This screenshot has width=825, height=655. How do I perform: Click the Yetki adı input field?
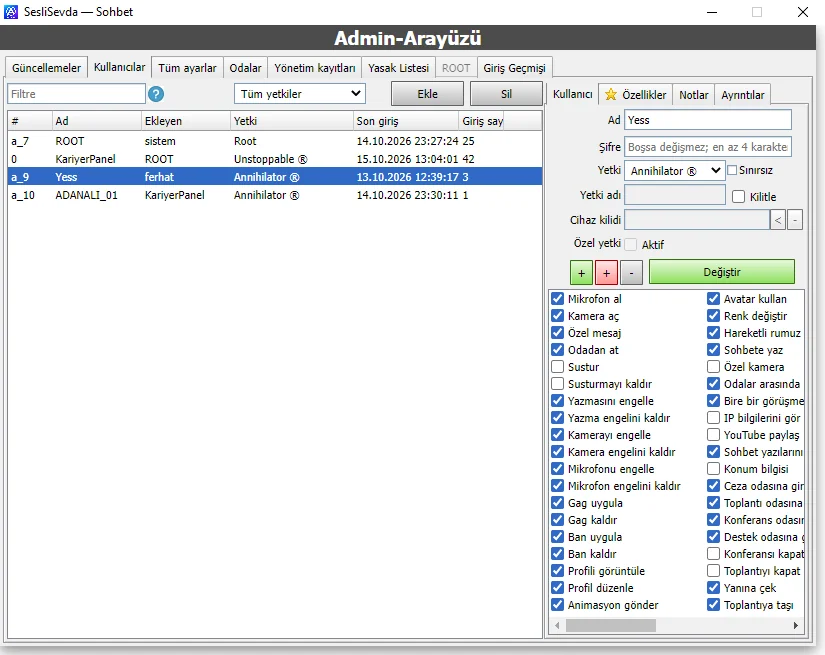point(675,195)
